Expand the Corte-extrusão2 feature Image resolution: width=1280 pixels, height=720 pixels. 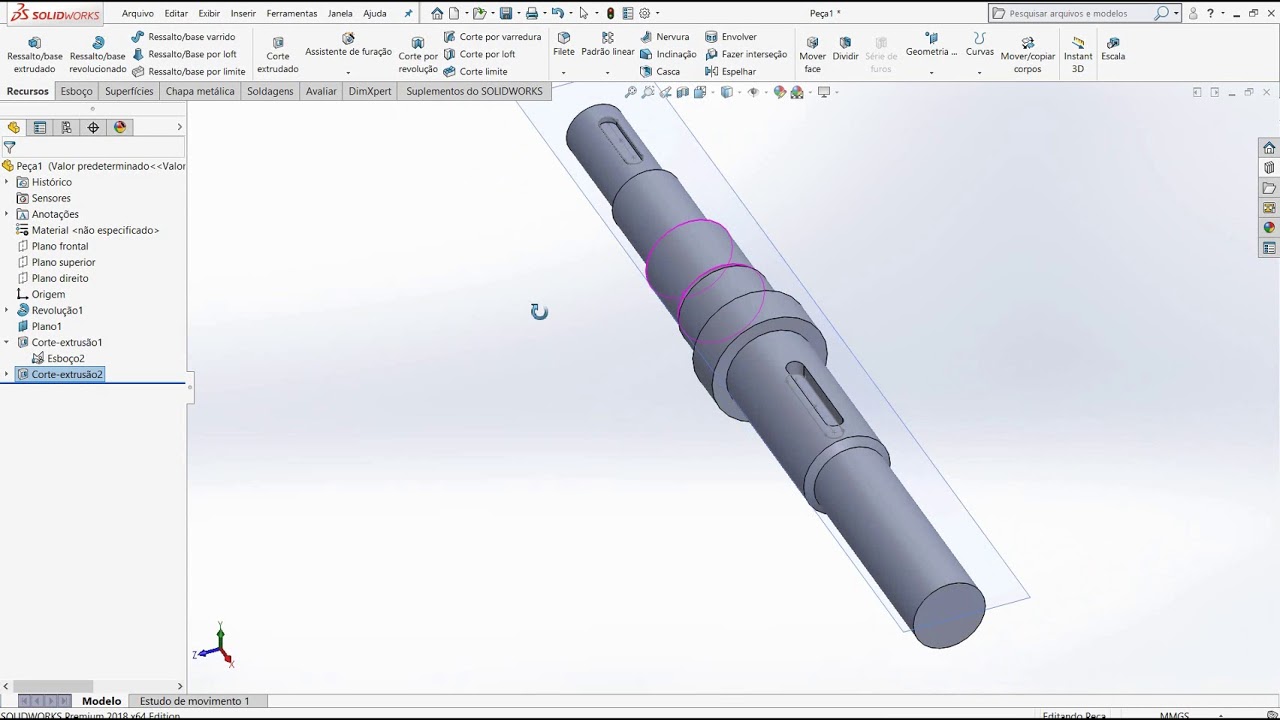point(7,374)
